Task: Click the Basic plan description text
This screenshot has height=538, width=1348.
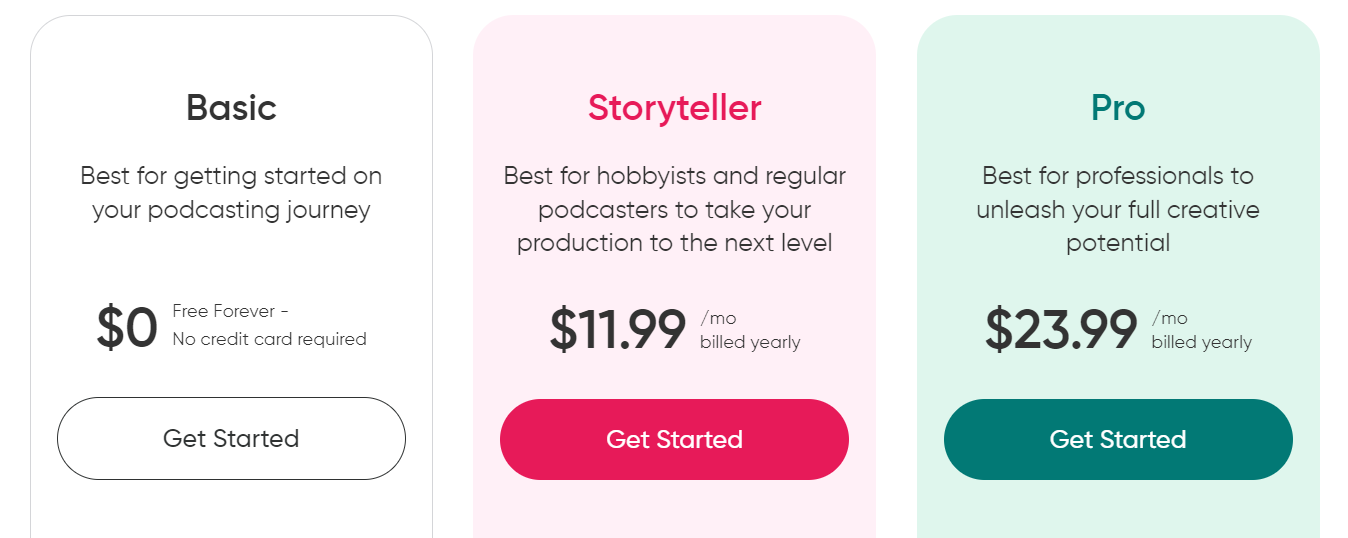Action: pos(231,193)
